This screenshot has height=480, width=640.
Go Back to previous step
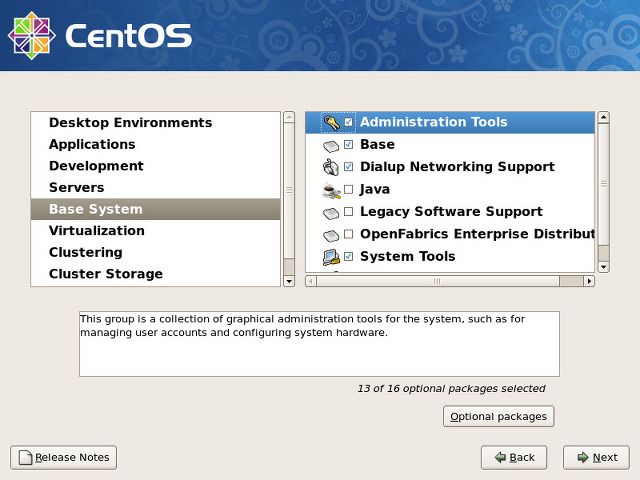click(514, 458)
